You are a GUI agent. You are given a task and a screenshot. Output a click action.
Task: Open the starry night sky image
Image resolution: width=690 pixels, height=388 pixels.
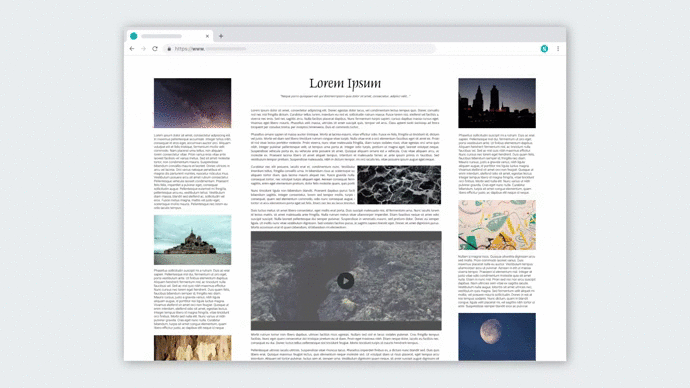pos(192,103)
